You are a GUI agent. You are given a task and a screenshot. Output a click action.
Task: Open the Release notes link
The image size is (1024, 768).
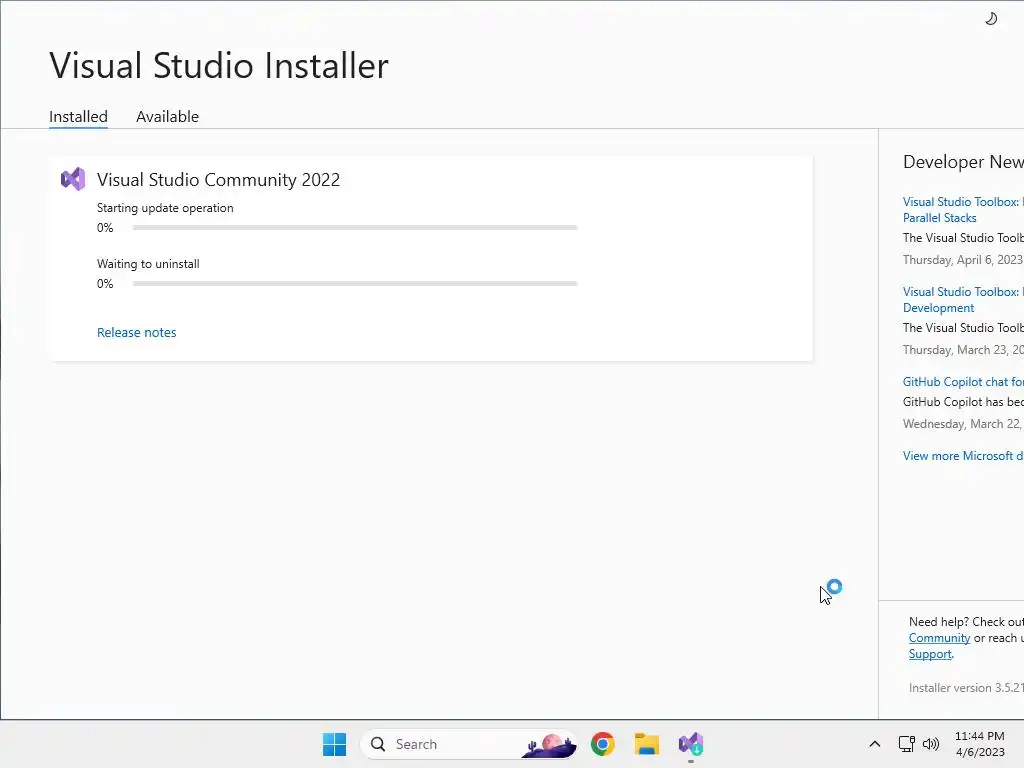(136, 332)
